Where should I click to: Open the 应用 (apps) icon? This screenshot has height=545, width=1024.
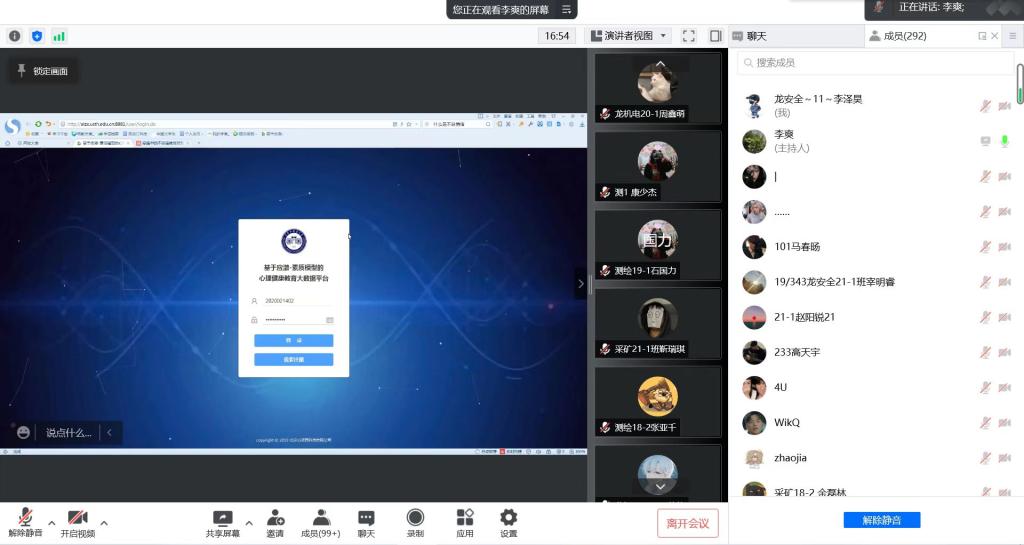click(465, 522)
